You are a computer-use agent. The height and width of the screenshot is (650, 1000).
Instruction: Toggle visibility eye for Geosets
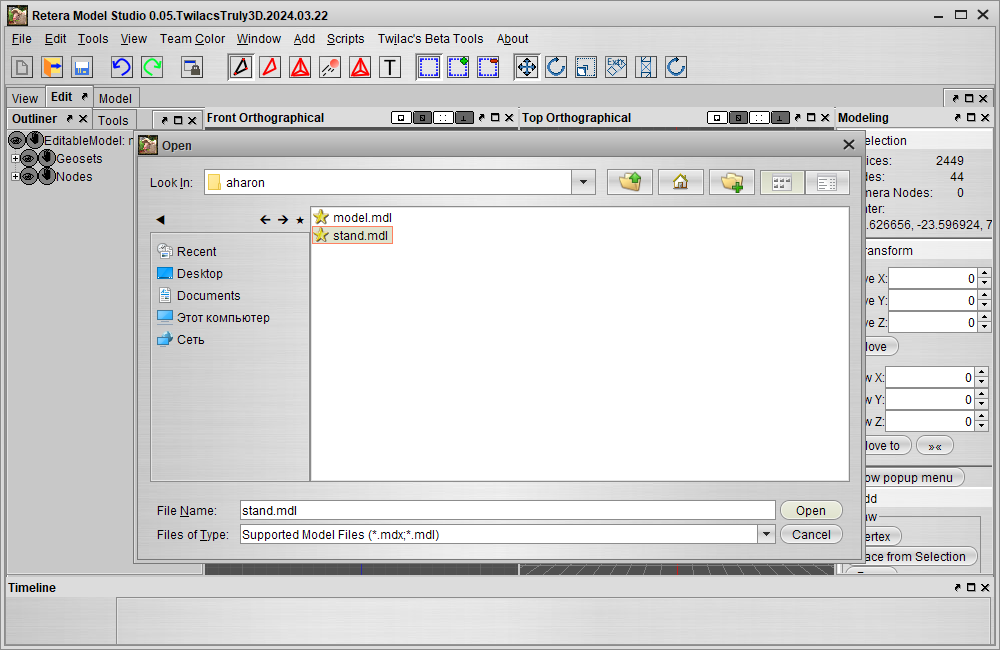(29, 158)
